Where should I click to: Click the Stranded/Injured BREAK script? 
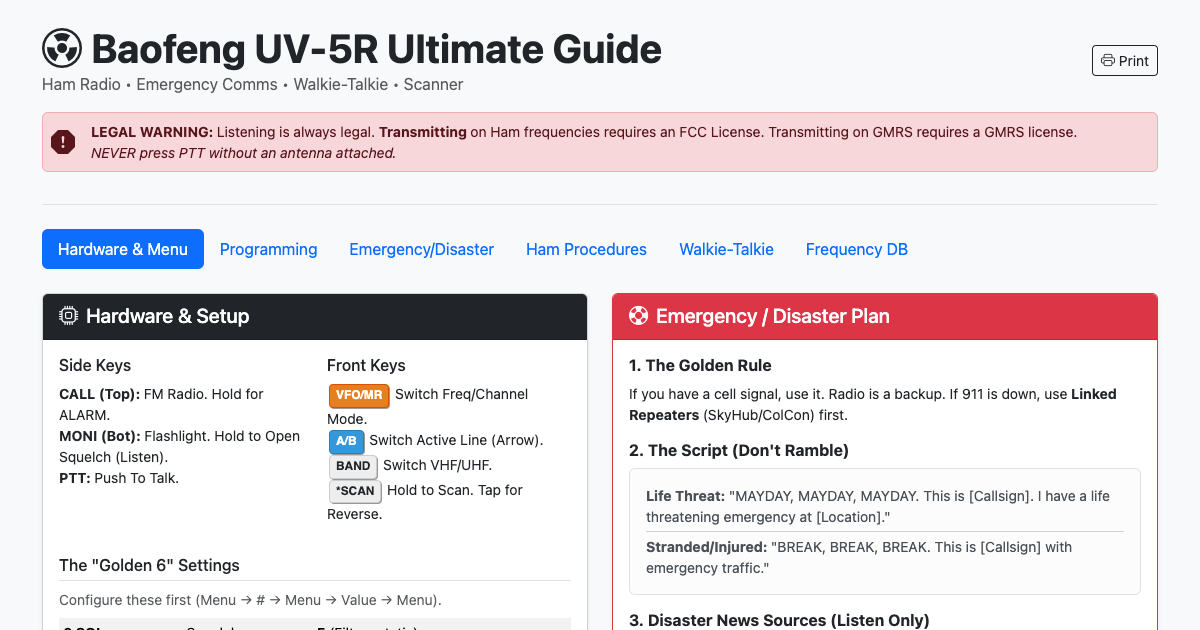[x=859, y=558]
